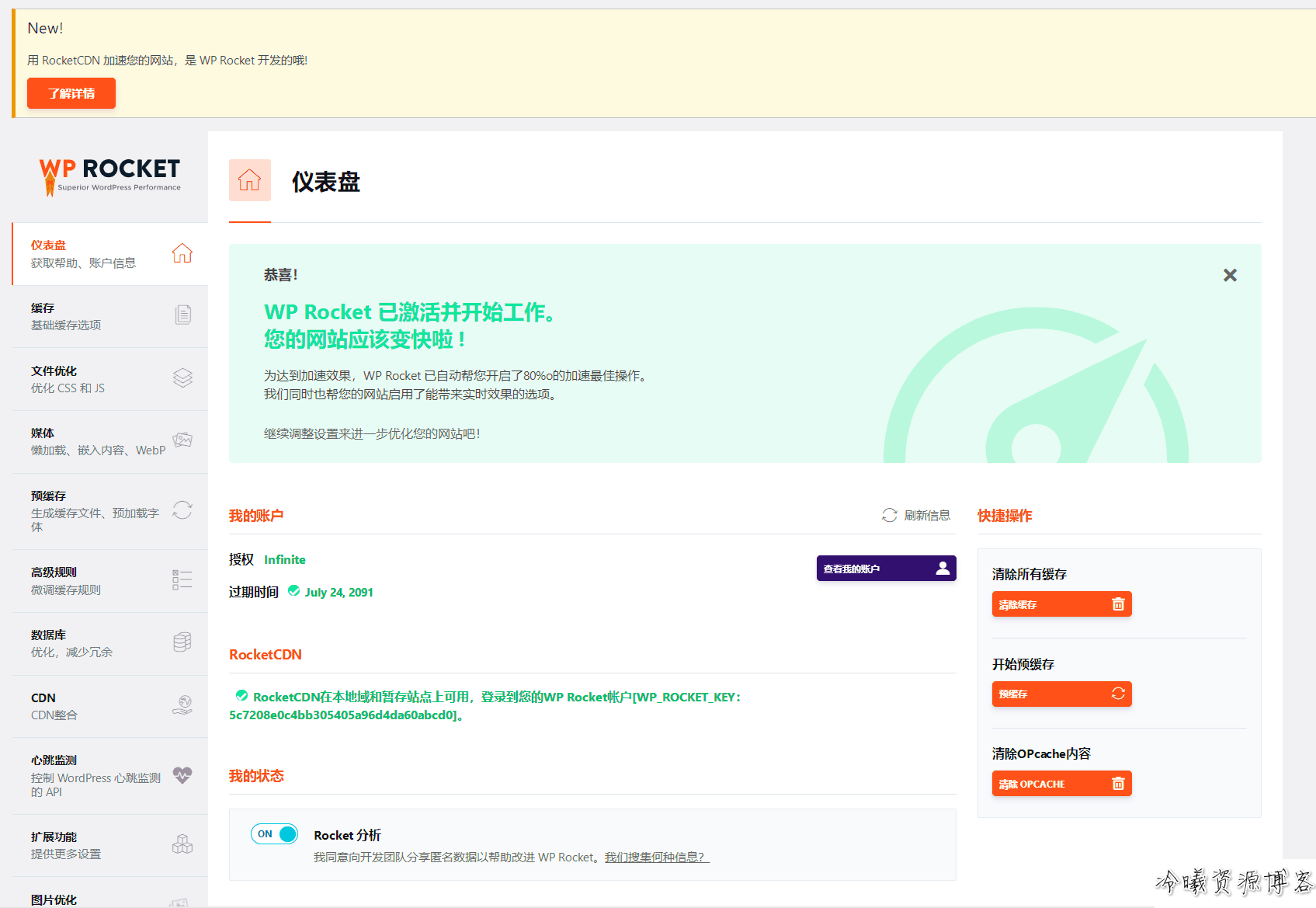The image size is (1316, 908).
Task: Open the 仪表盘 sidebar menu item
Action: point(110,254)
